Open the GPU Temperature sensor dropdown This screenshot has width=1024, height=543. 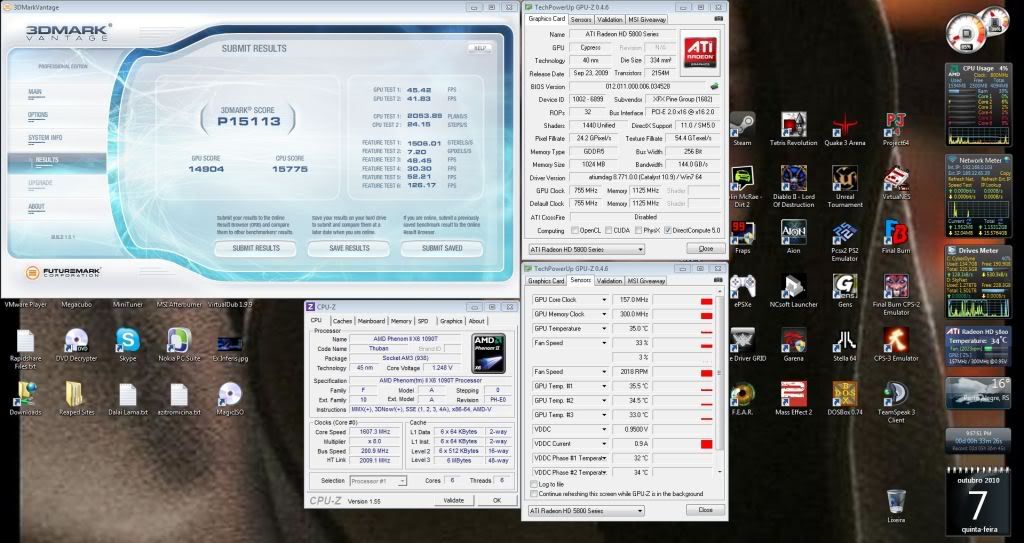(x=605, y=328)
